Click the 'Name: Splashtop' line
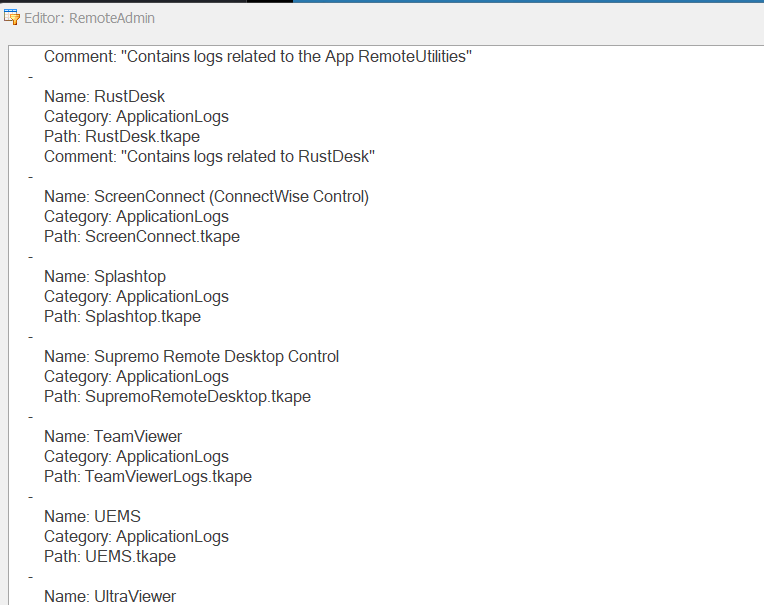 coord(105,276)
